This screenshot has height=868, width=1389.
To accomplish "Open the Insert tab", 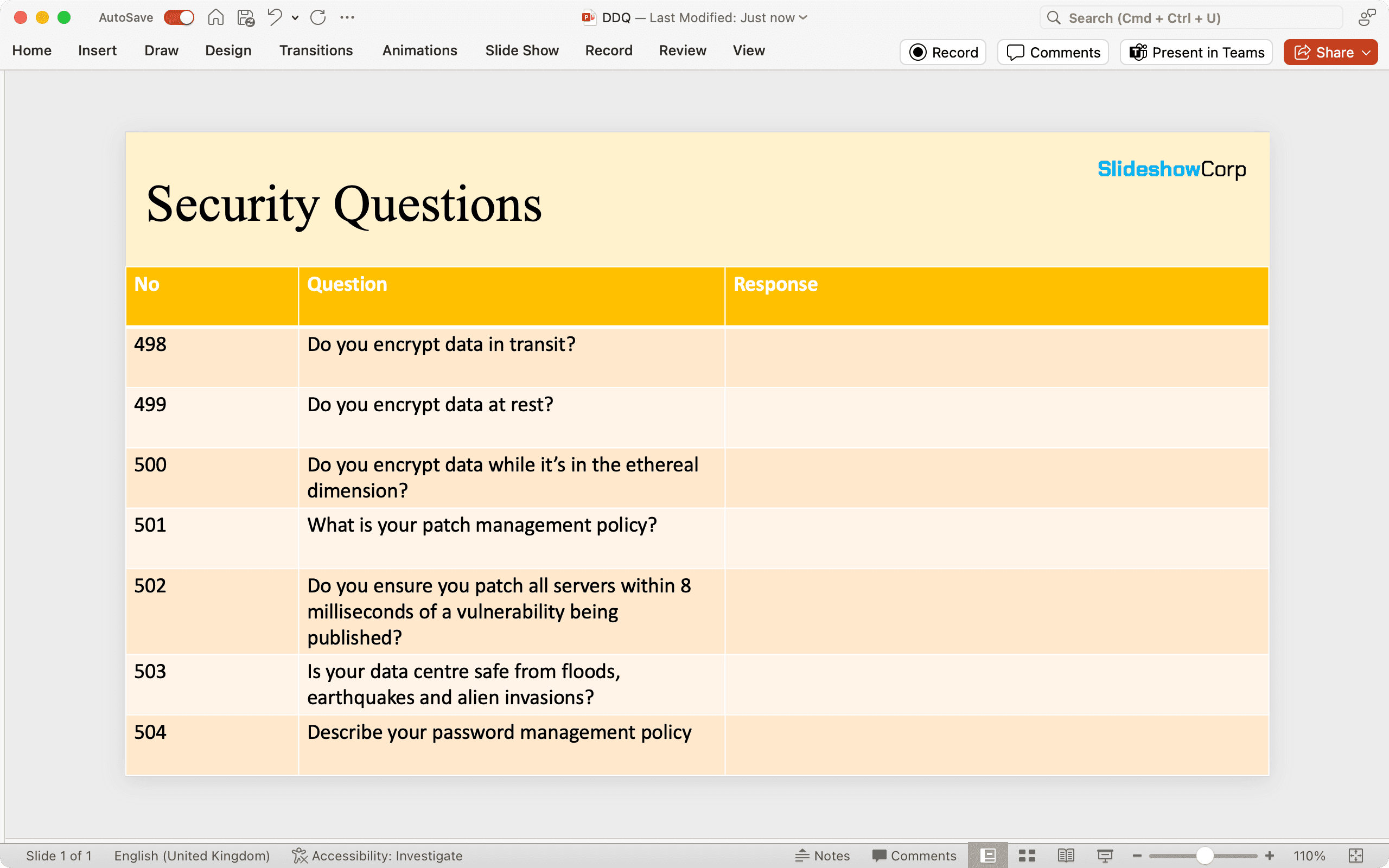I will click(97, 51).
